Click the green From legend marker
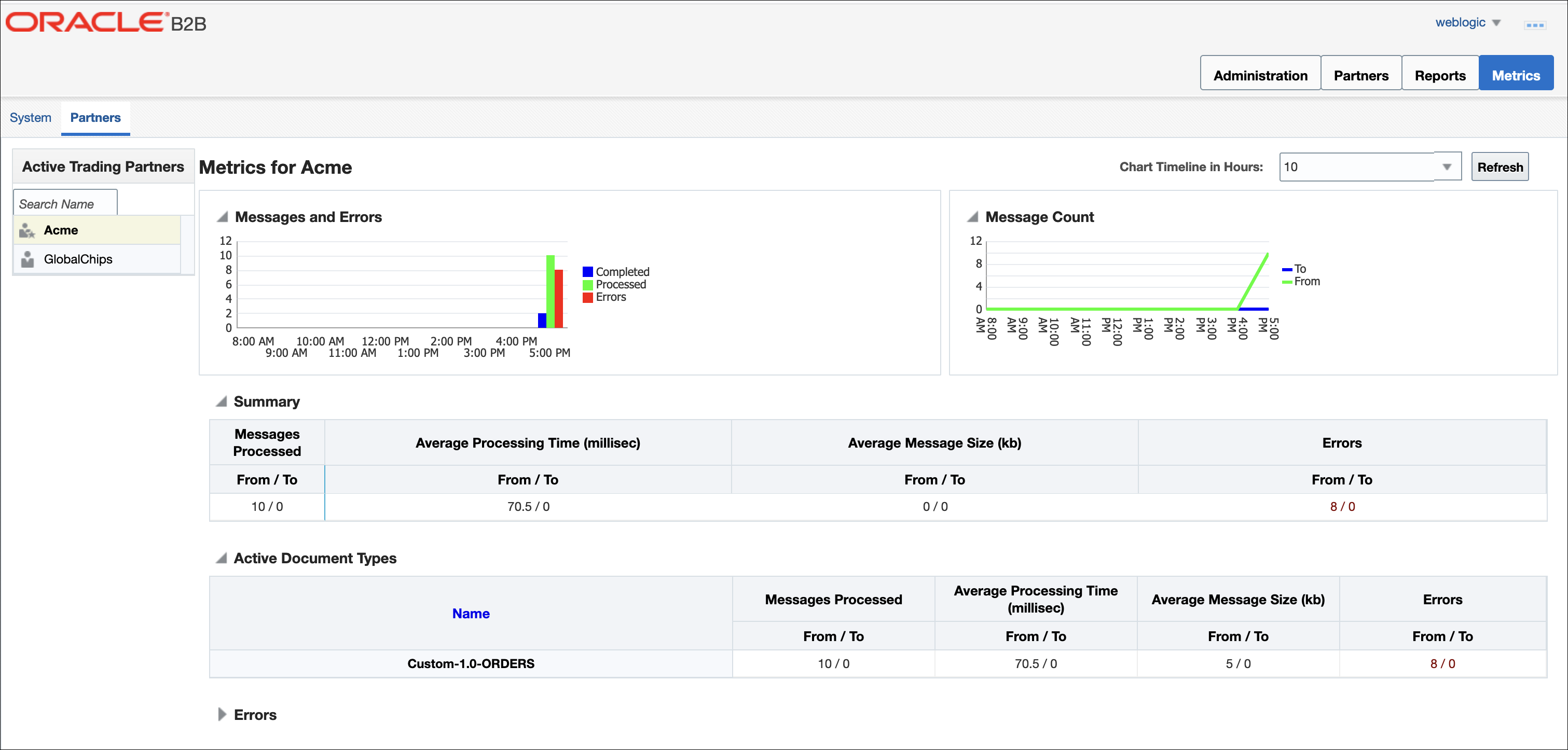Screen dimensions: 1568x750 click(x=1287, y=282)
